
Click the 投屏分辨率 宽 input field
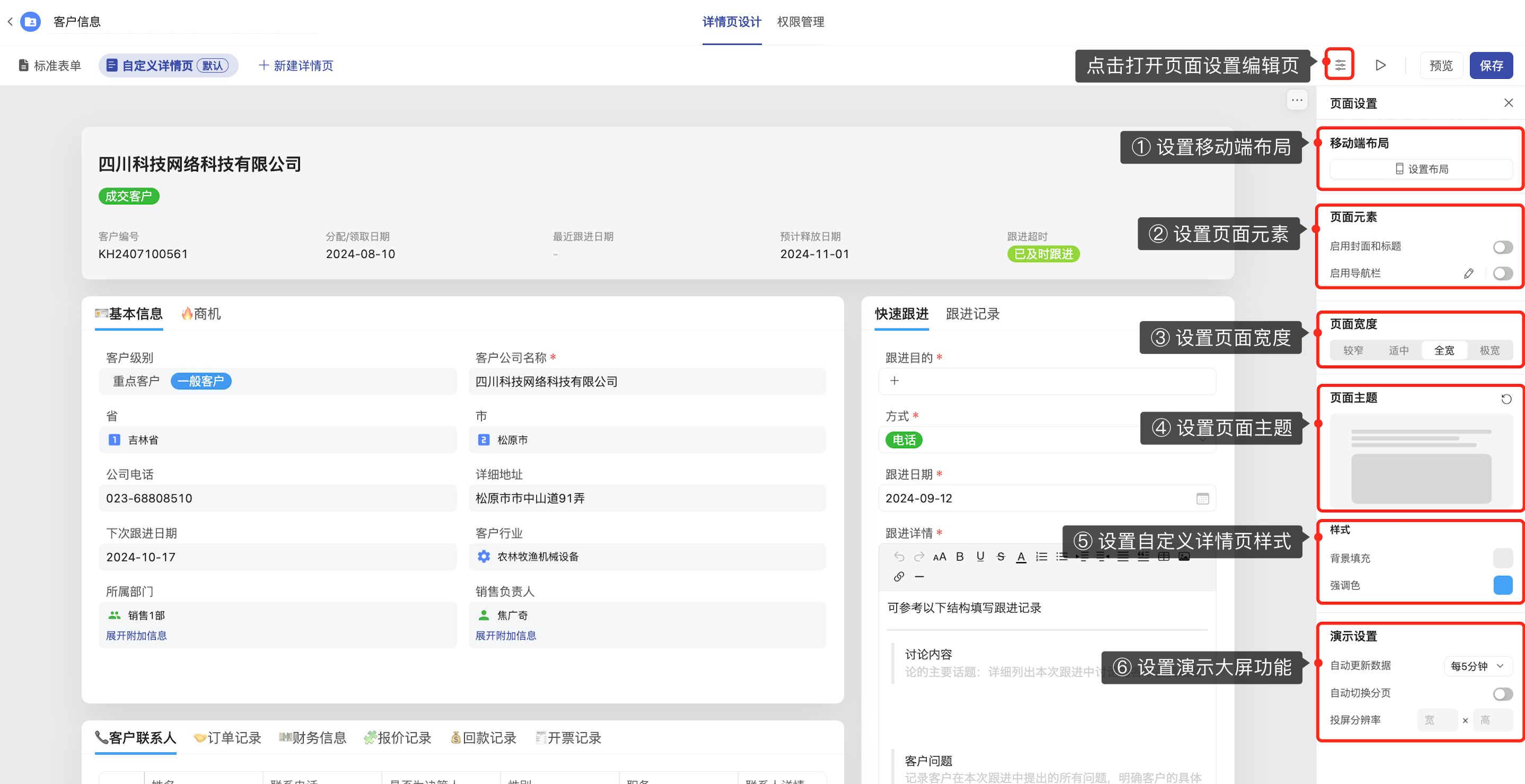pyautogui.click(x=1438, y=720)
